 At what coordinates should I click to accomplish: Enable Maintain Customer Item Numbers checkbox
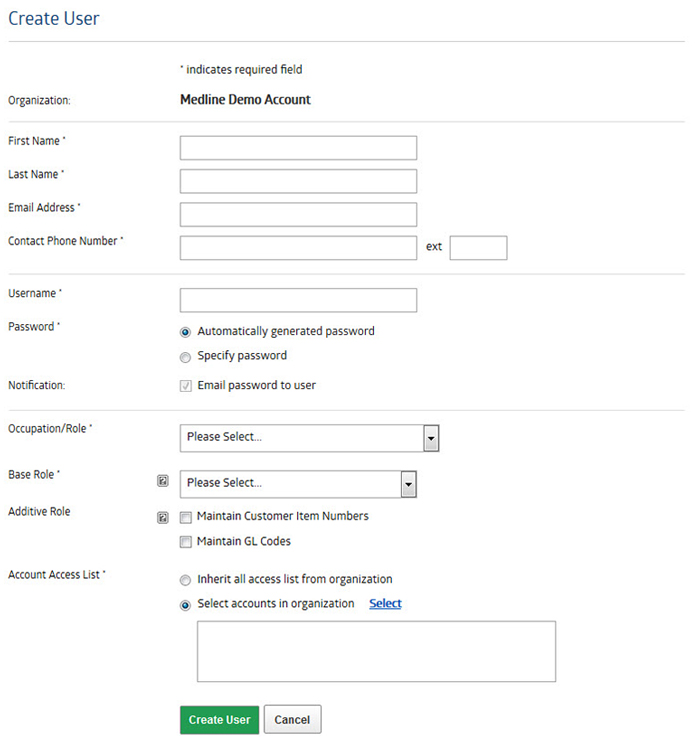(186, 517)
